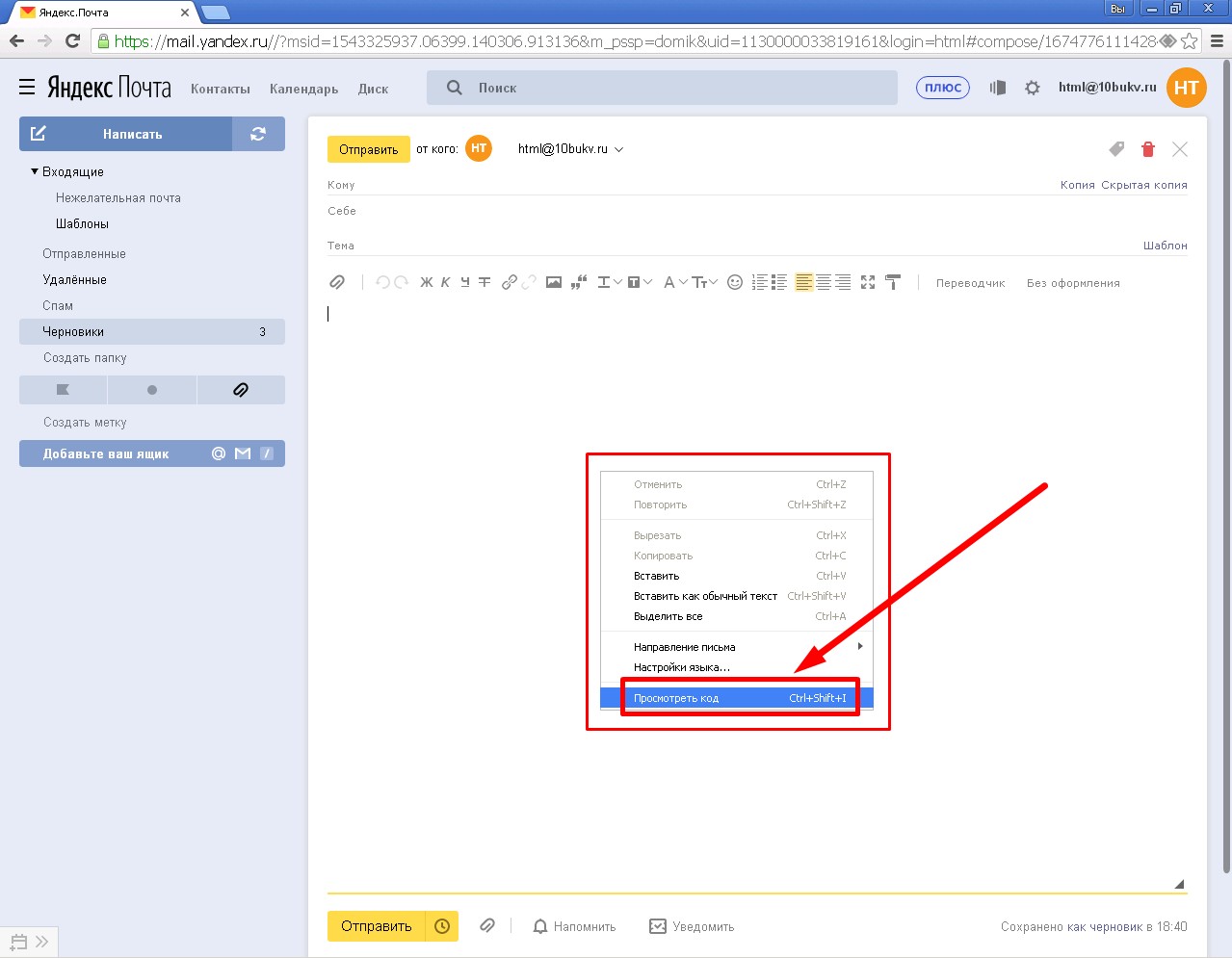Click the ПЛЮС subscription badge
Screen dimensions: 1232x958
pyautogui.click(x=943, y=88)
